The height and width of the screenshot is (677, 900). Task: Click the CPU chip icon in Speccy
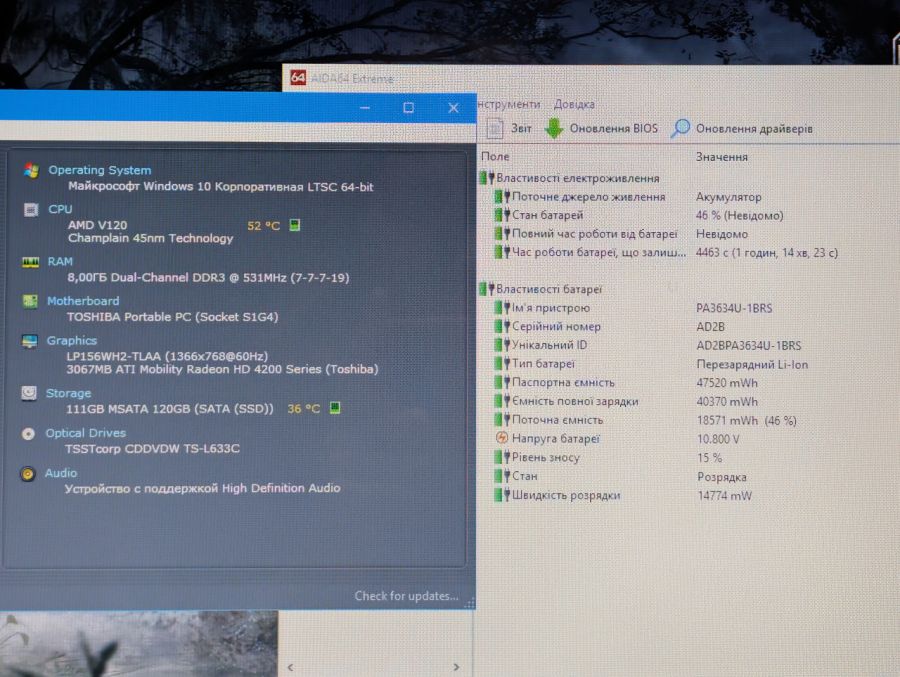30,210
